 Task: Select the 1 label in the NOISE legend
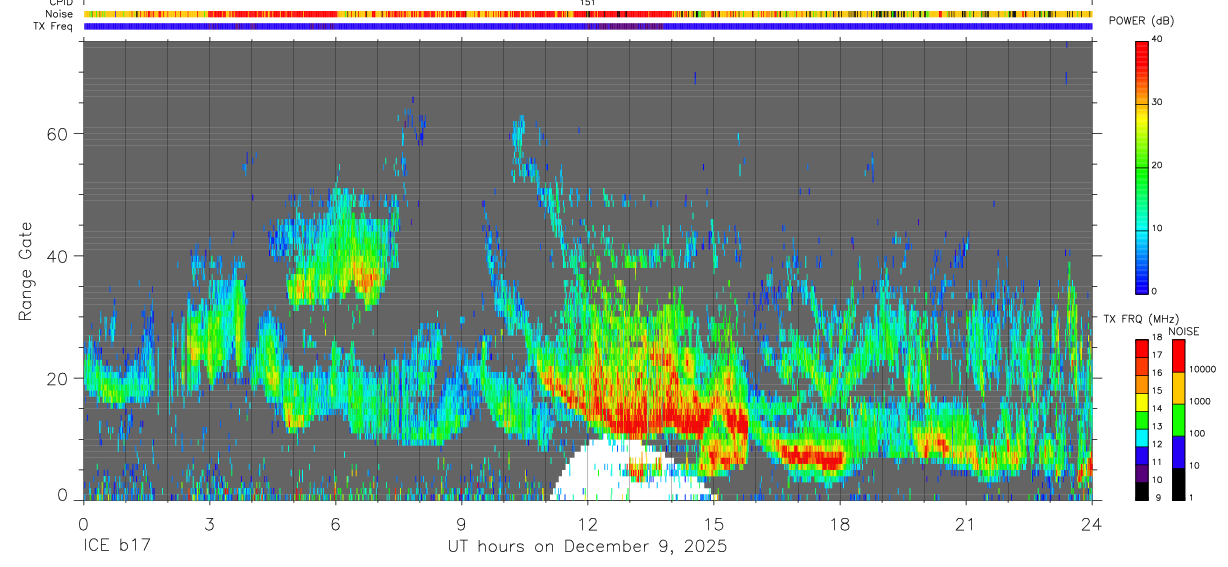click(1191, 497)
